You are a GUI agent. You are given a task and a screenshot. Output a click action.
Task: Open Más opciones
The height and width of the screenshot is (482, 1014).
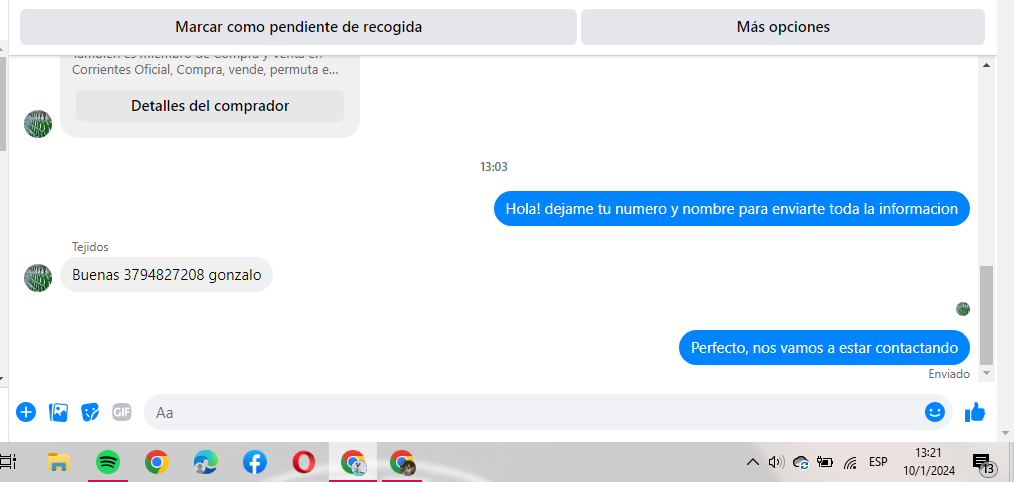tap(783, 27)
